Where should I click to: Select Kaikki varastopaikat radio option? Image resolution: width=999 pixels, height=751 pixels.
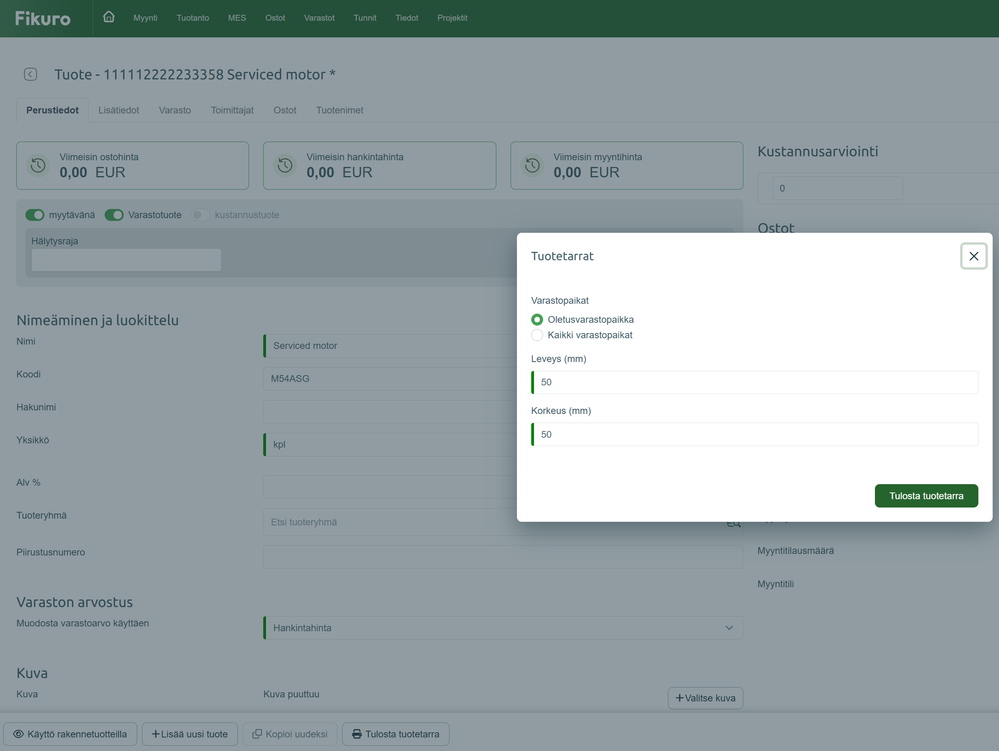pos(537,335)
